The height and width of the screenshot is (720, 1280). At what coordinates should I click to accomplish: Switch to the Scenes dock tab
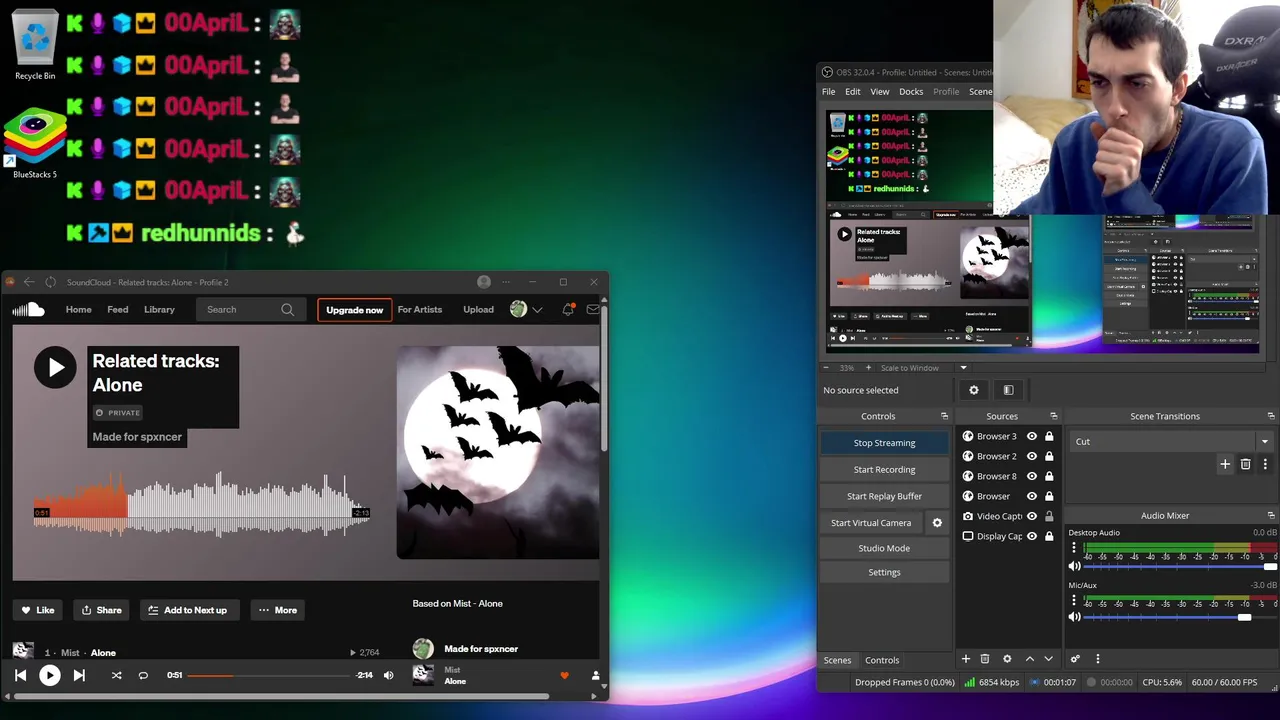coord(837,660)
